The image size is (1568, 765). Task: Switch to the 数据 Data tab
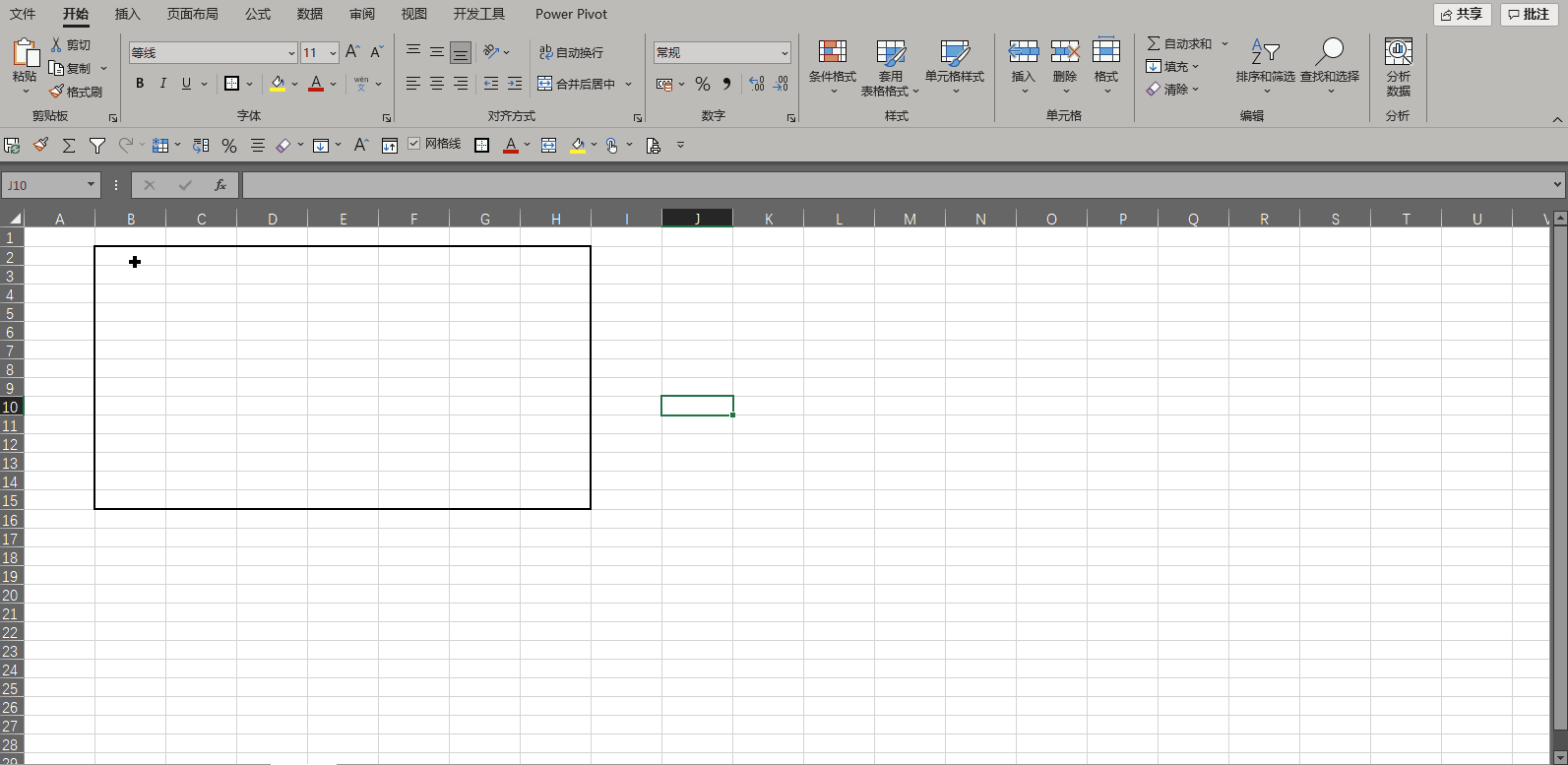pos(310,14)
